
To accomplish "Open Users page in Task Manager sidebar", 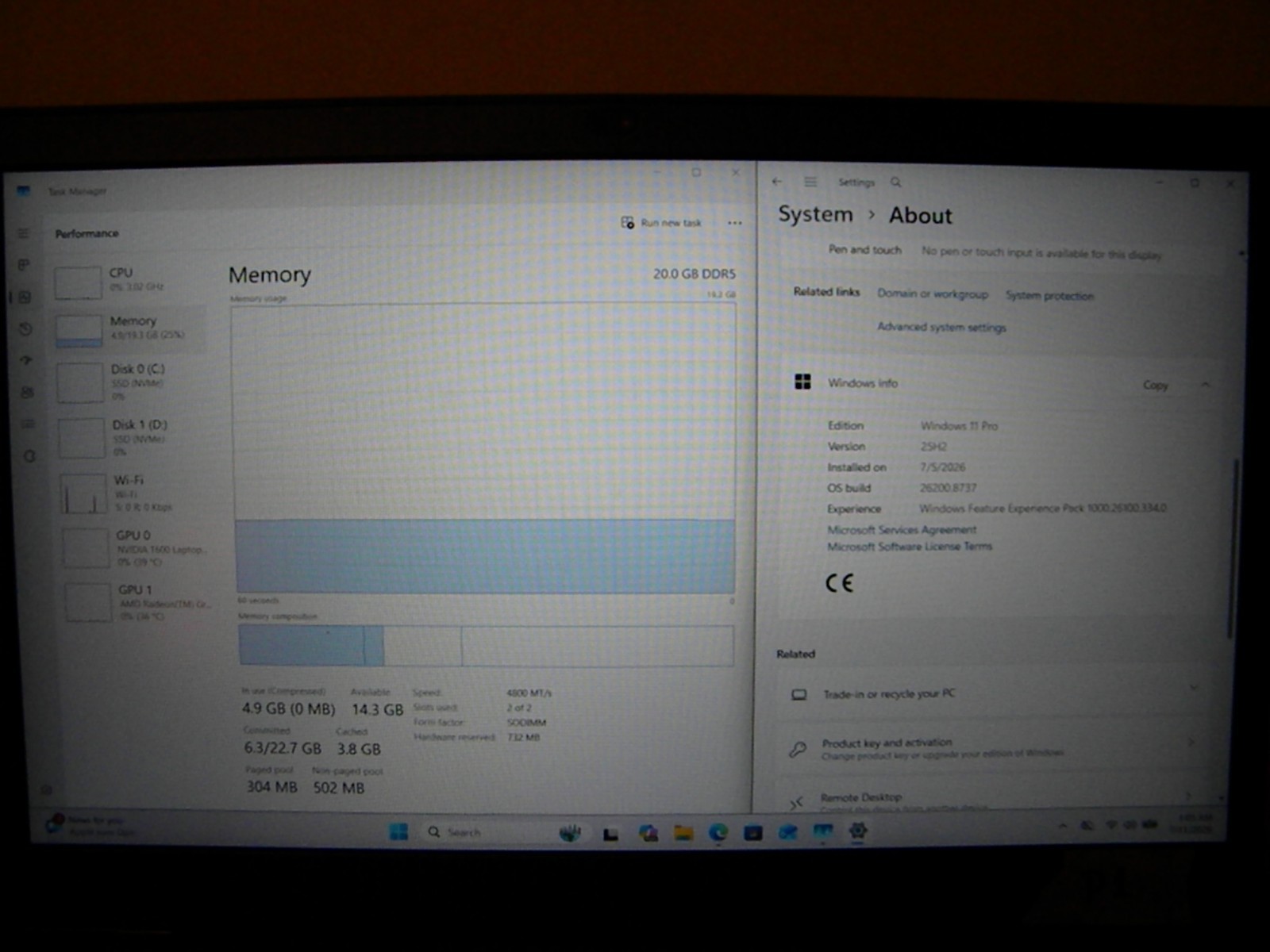I will 27,392.
